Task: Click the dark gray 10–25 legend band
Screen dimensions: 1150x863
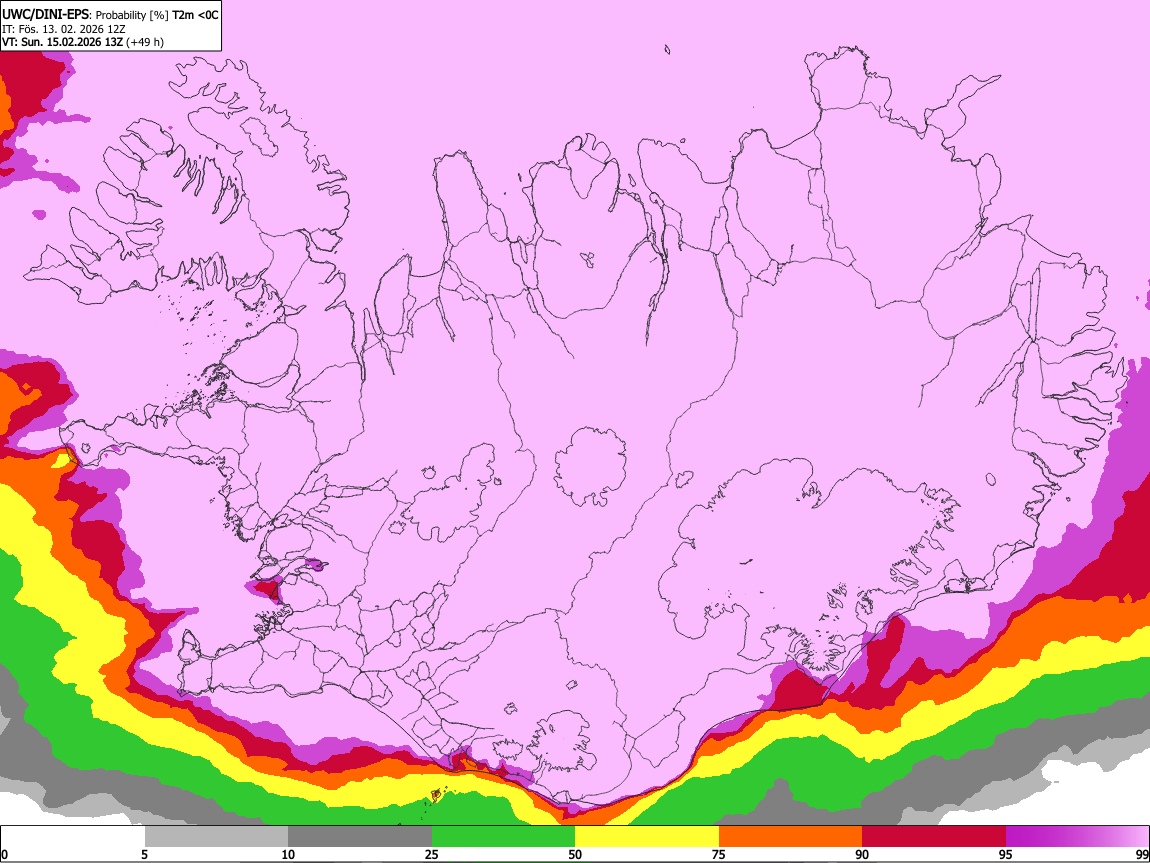Action: coord(360,837)
